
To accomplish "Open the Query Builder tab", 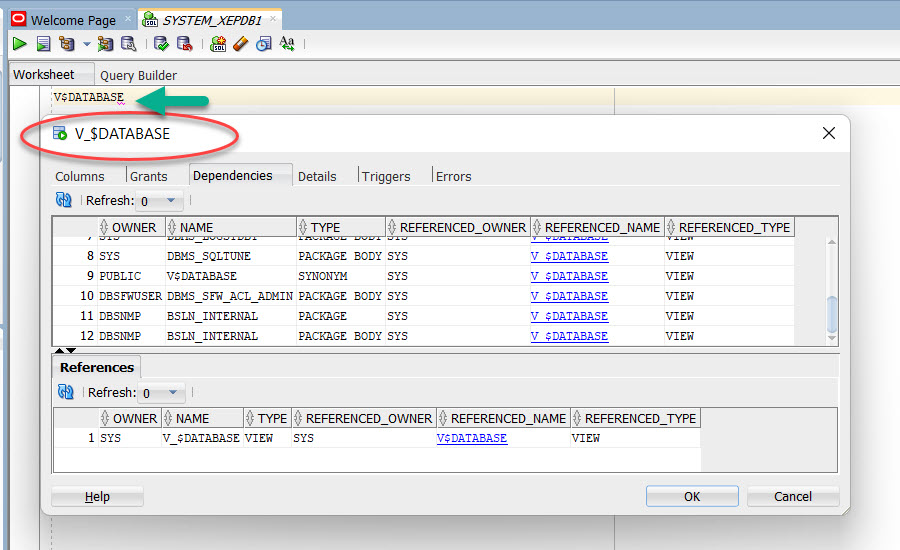I will (x=138, y=75).
